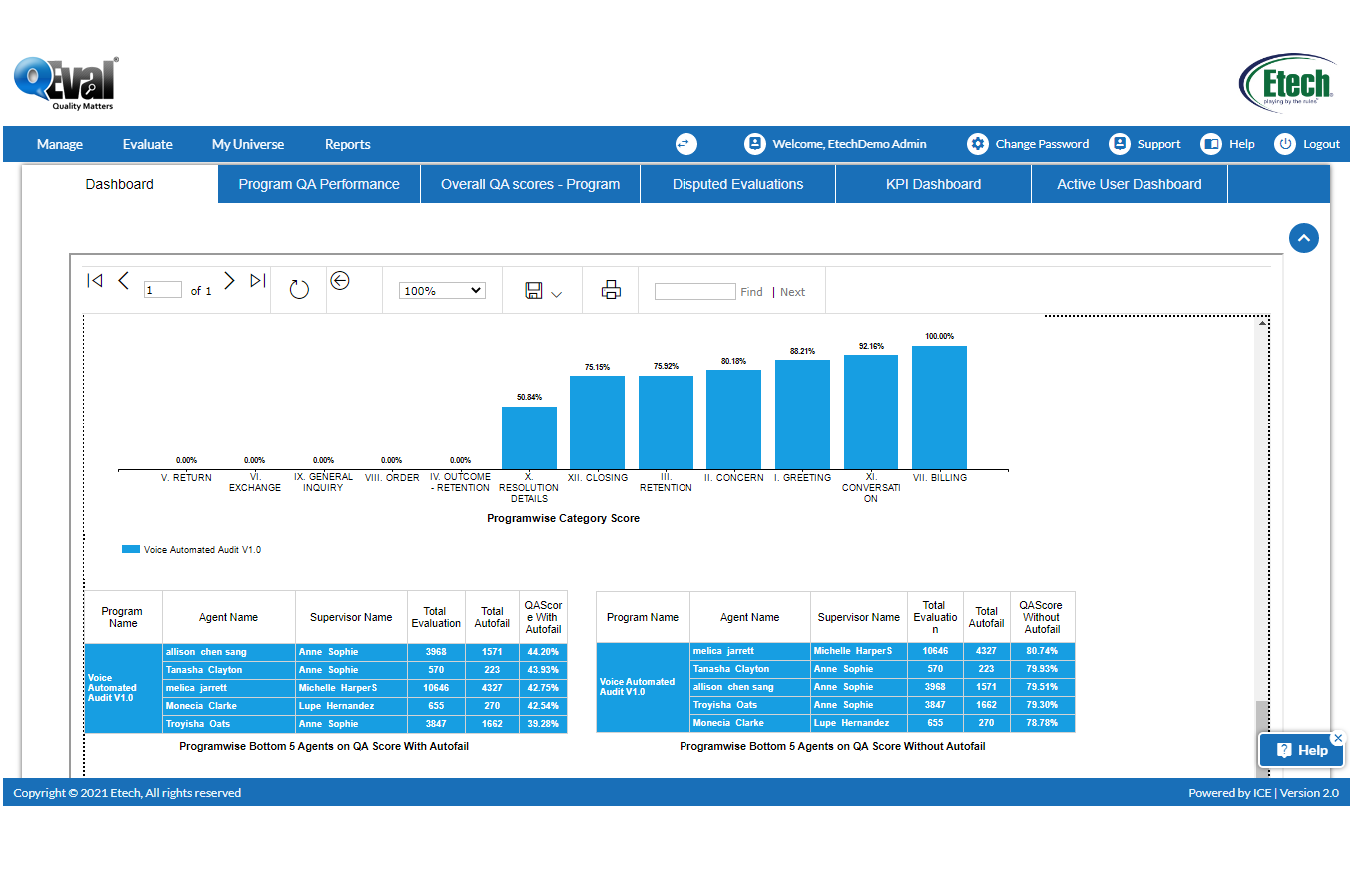Screen dimensions: 1350x874
Task: Navigate back to parent report
Action: coord(340,281)
